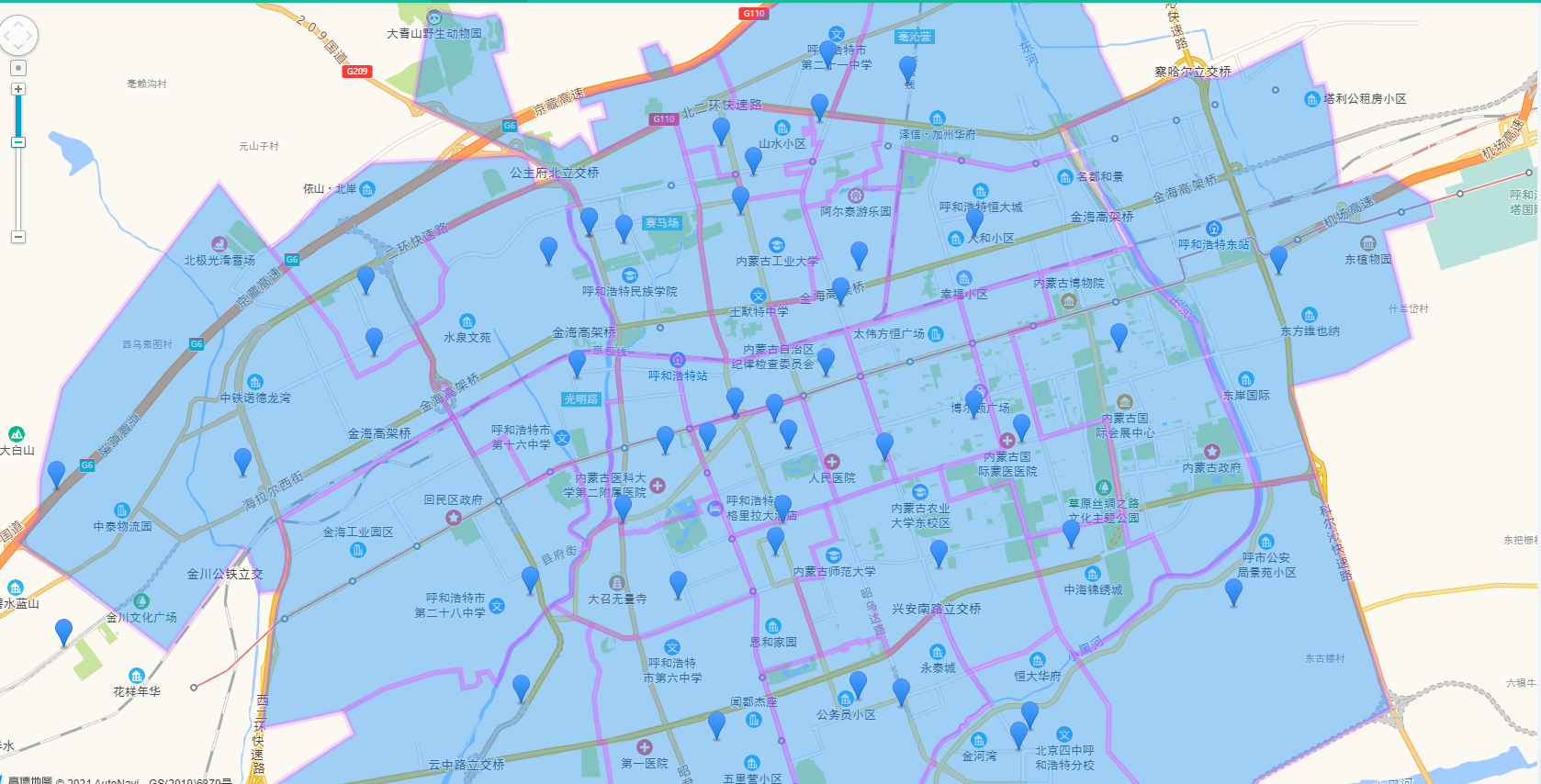The image size is (1541, 784).
Task: Zoom out with the bottom minus button
Action: pyautogui.click(x=17, y=237)
